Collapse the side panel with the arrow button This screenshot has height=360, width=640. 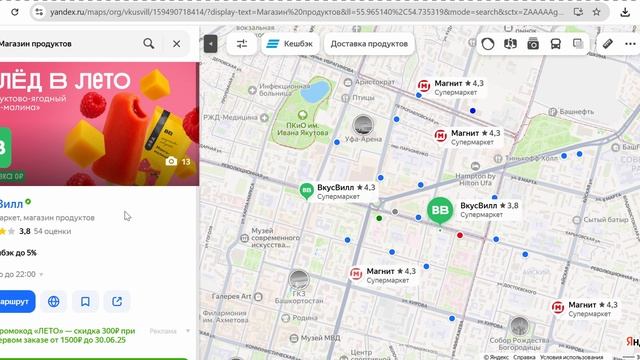tap(210, 44)
